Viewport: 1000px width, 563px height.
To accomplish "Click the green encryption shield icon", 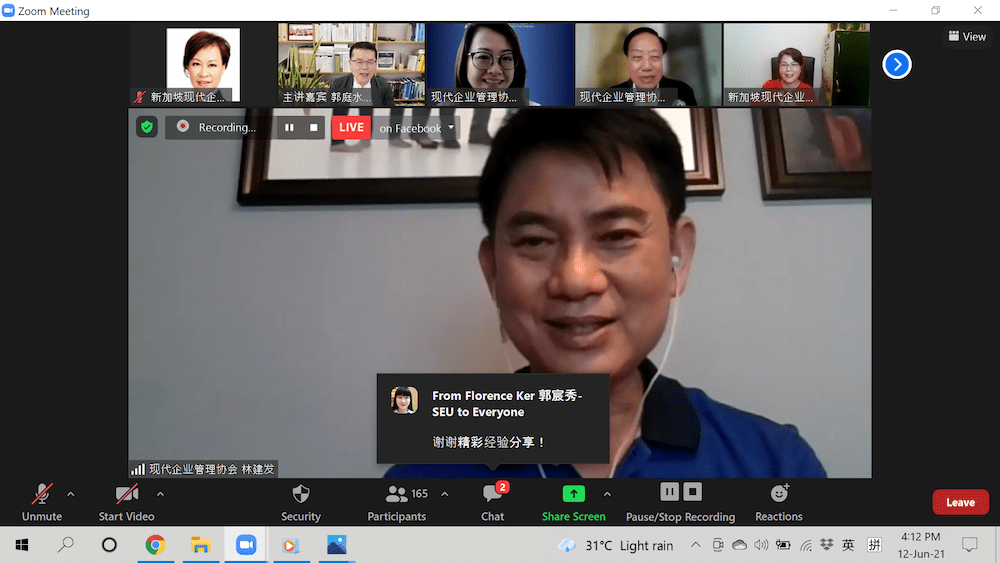I will [x=147, y=127].
